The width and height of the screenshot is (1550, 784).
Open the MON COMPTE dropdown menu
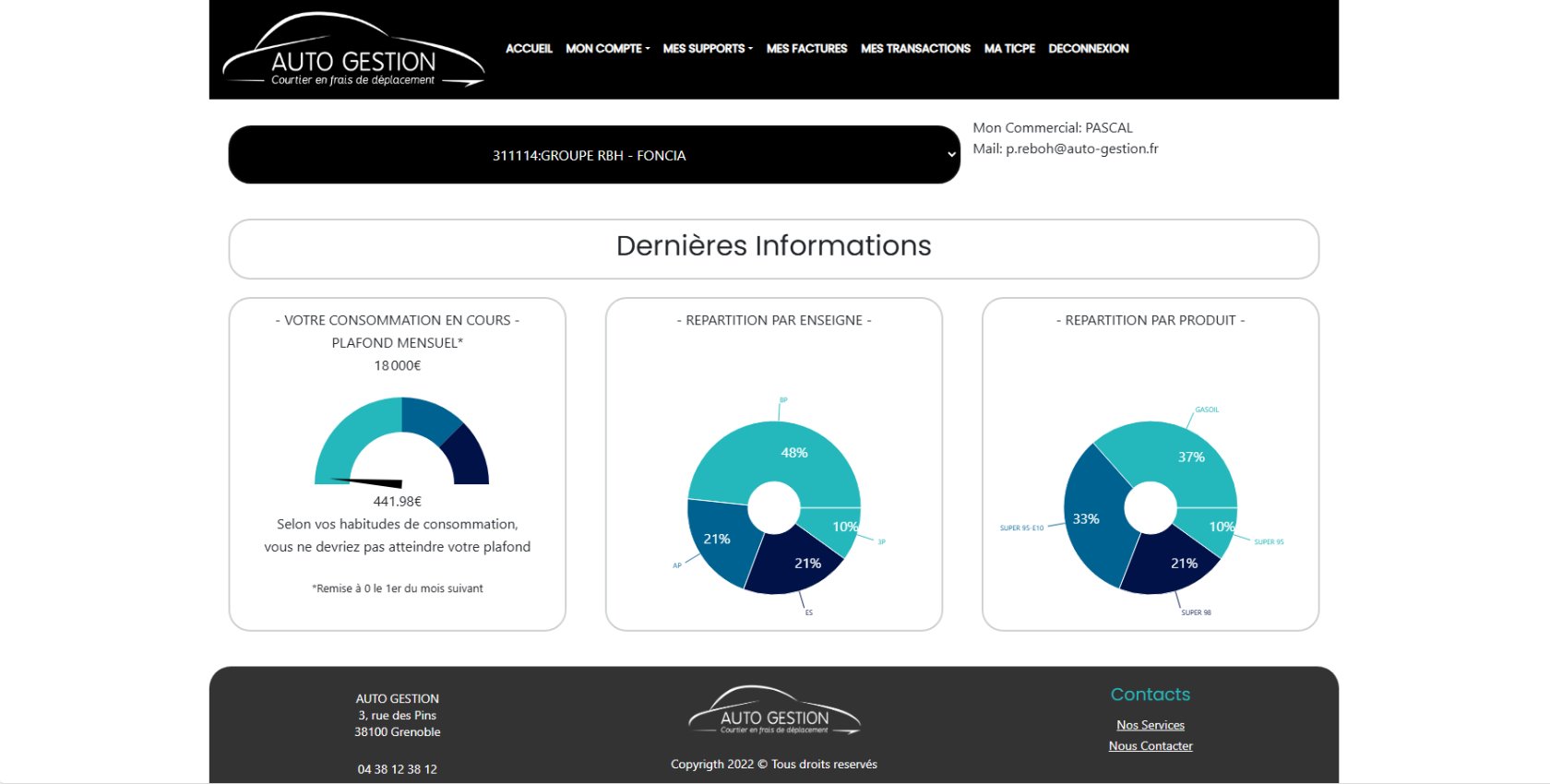608,48
